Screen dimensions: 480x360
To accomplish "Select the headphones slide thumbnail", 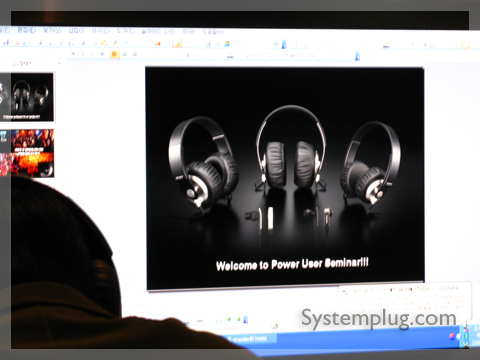I will 32,97.
